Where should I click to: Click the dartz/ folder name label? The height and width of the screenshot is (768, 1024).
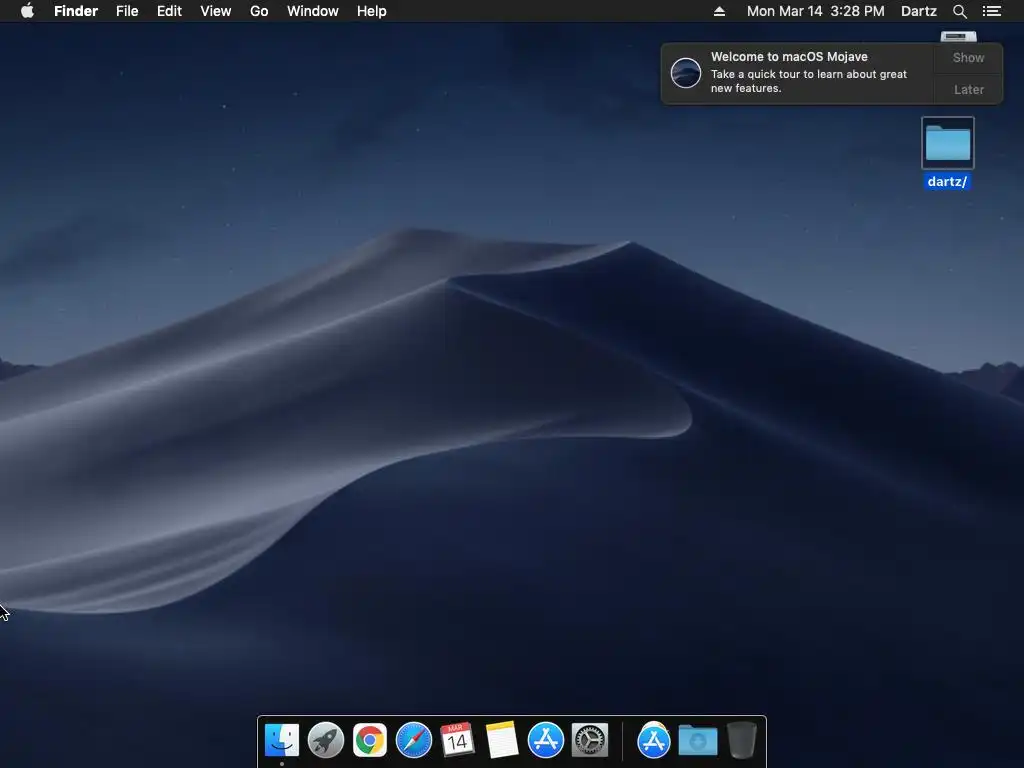click(947, 182)
